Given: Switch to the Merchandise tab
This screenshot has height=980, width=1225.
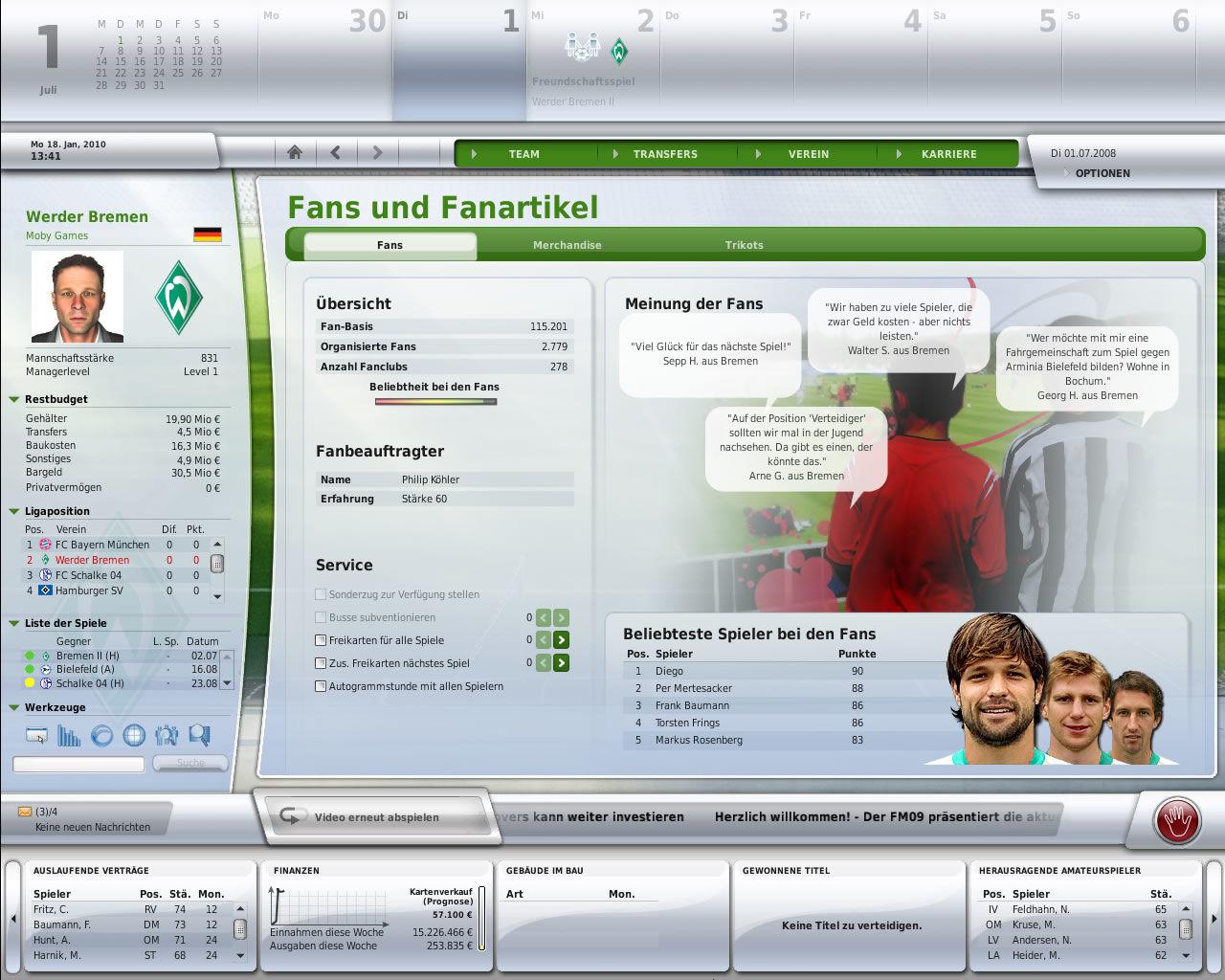Looking at the screenshot, I should pyautogui.click(x=568, y=245).
